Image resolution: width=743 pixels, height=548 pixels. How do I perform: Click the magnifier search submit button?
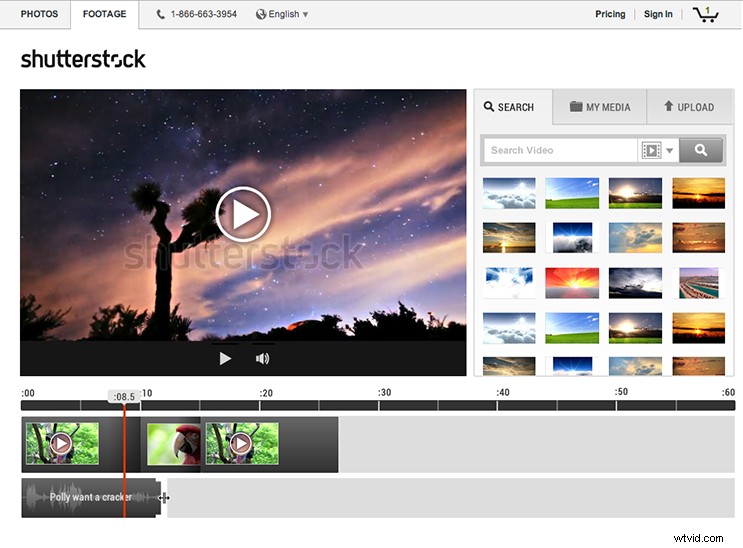(701, 150)
